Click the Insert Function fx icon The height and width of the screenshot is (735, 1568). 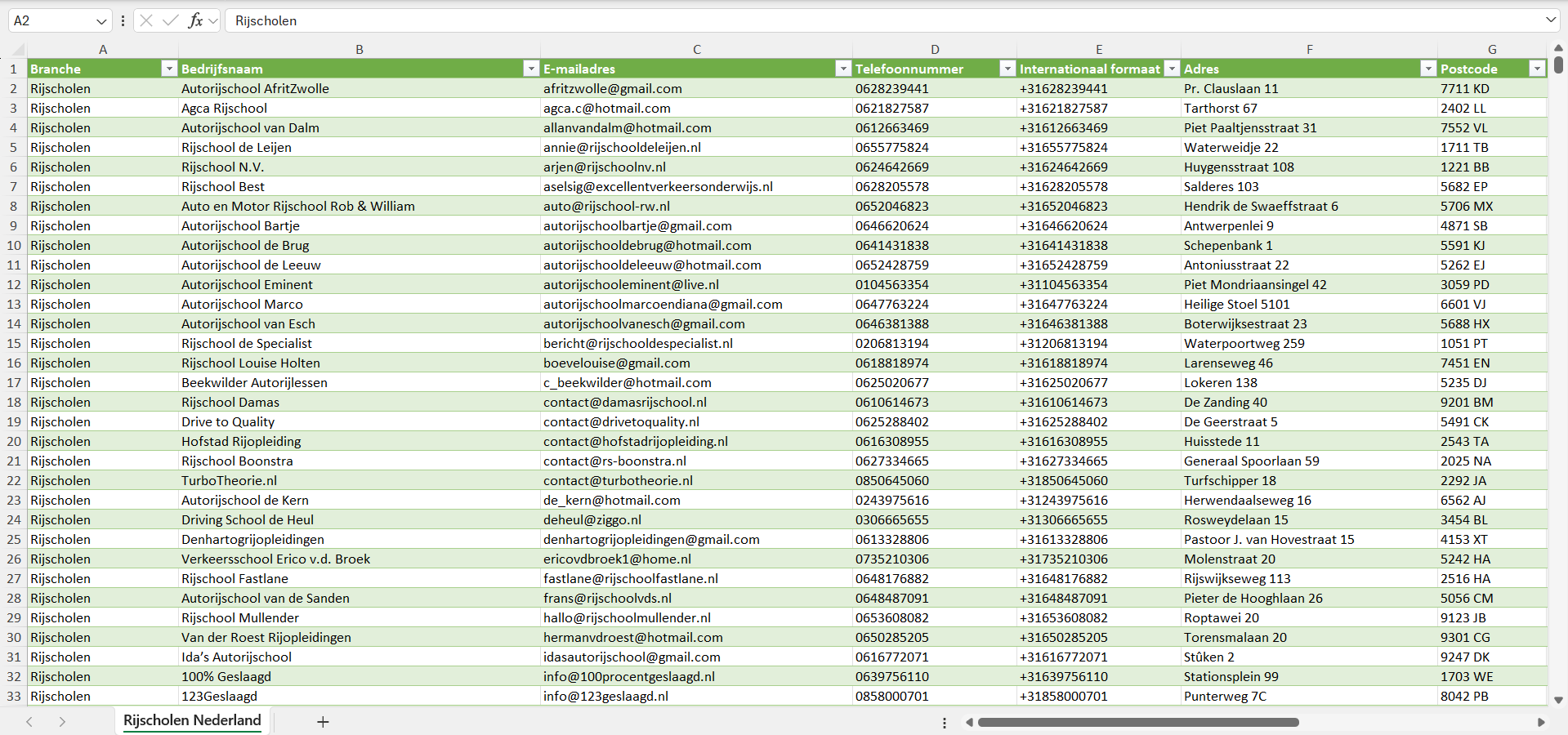point(195,20)
